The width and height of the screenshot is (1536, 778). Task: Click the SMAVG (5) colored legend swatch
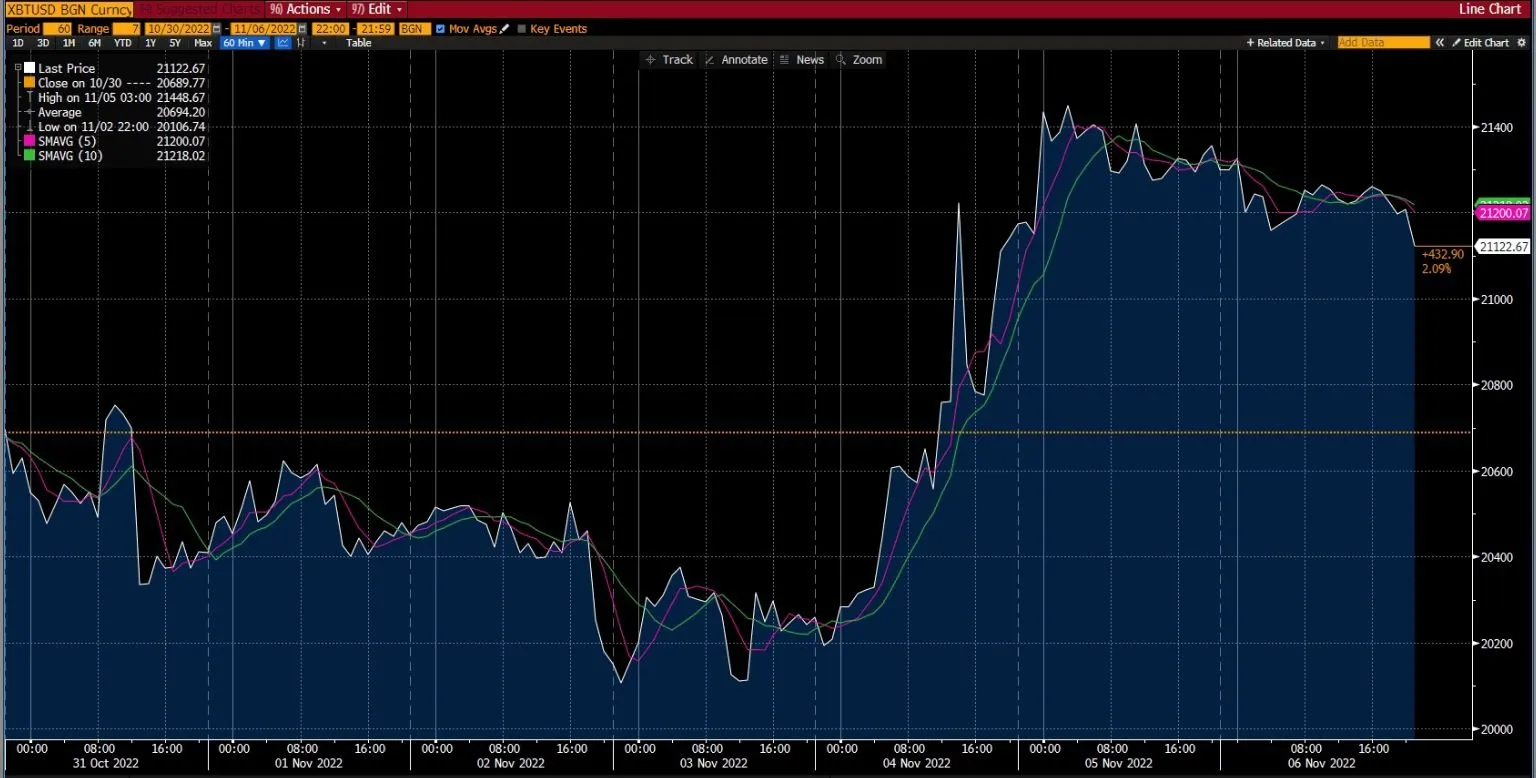coord(27,141)
